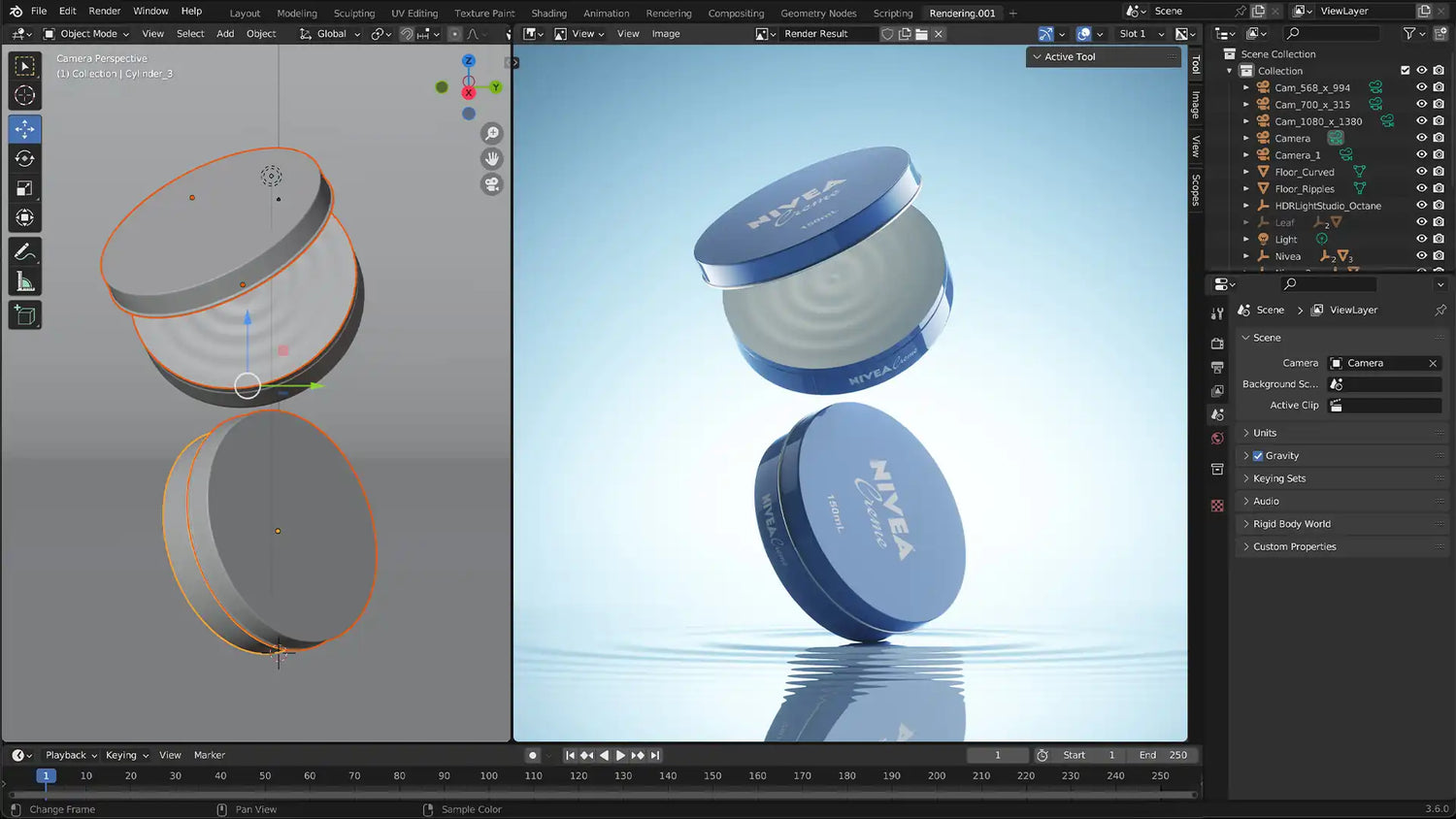This screenshot has width=1456, height=819.
Task: Select the Annotate tool
Action: pos(25,252)
